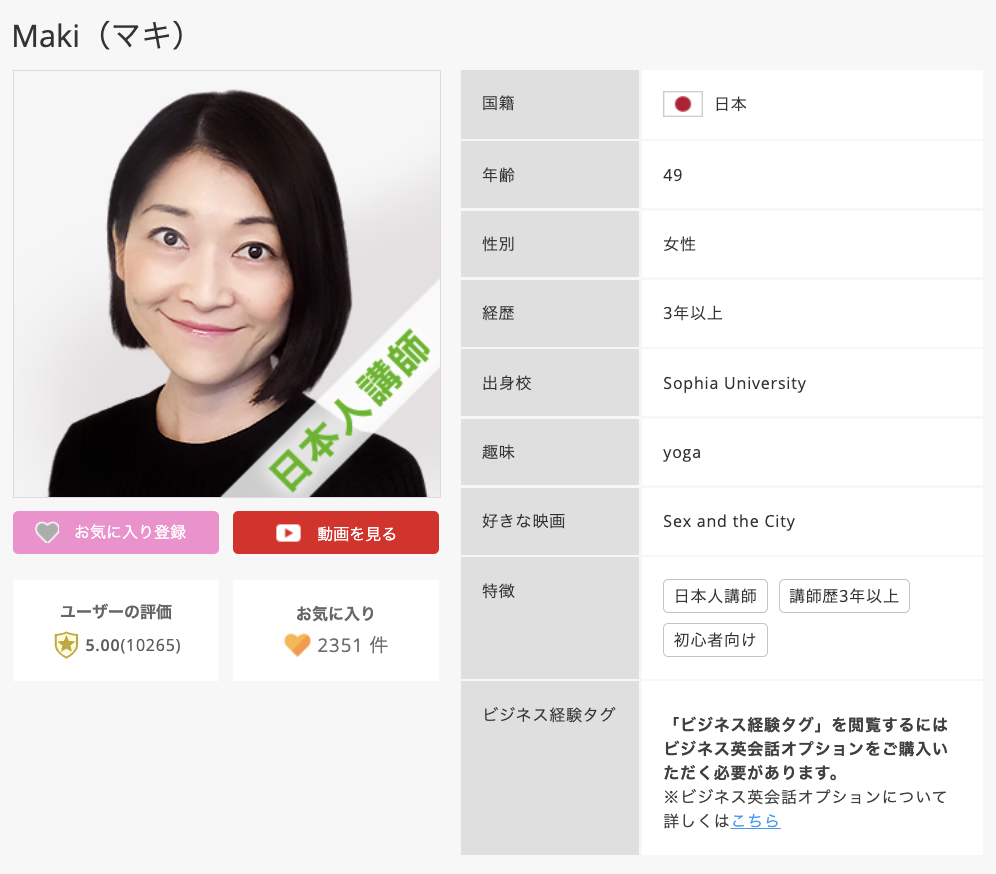The image size is (996, 874).
Task: Click the Sophia University value
Action: [x=734, y=383]
